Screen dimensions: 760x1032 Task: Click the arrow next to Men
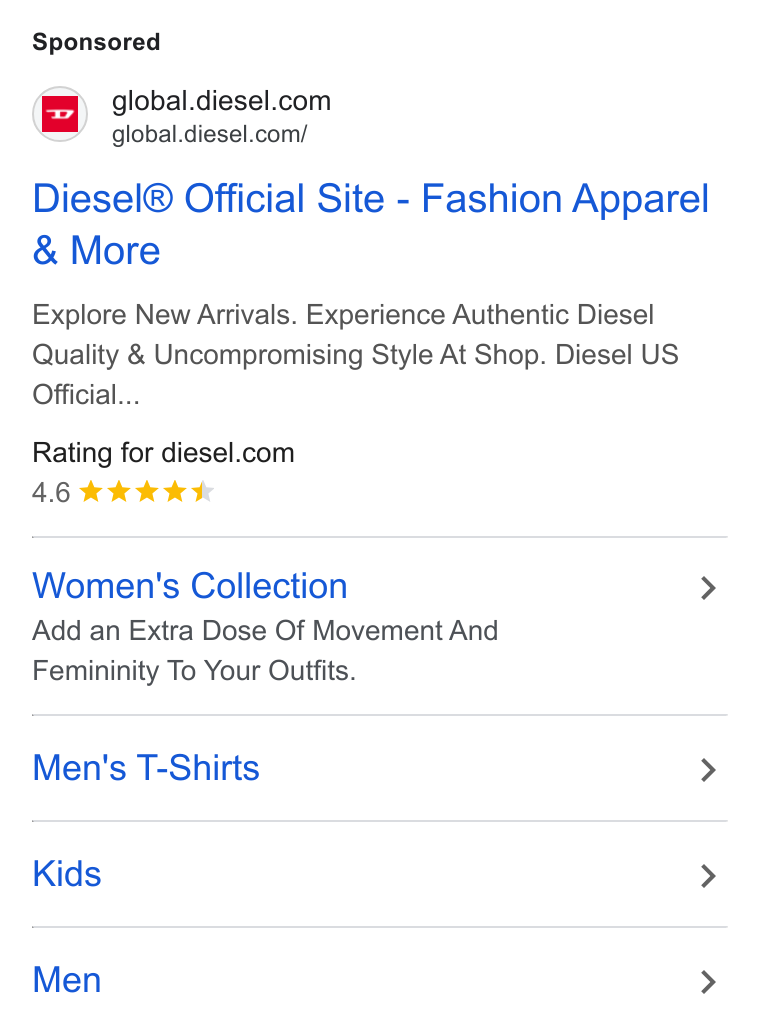[708, 981]
